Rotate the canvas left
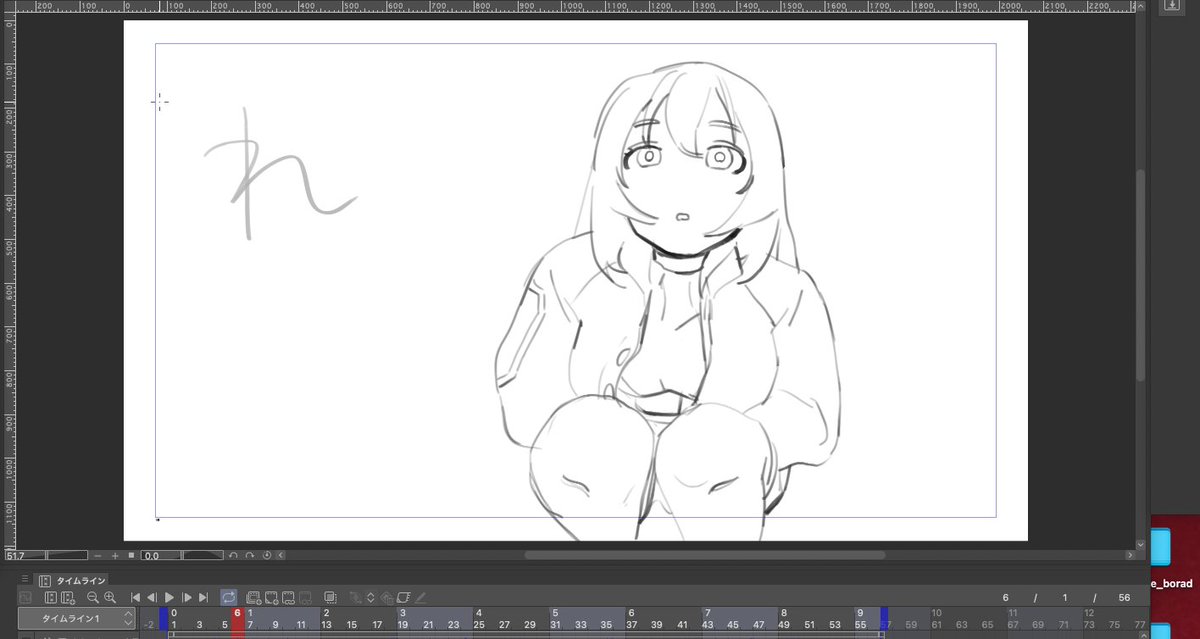Screen dimensions: 1200x639 233,555
